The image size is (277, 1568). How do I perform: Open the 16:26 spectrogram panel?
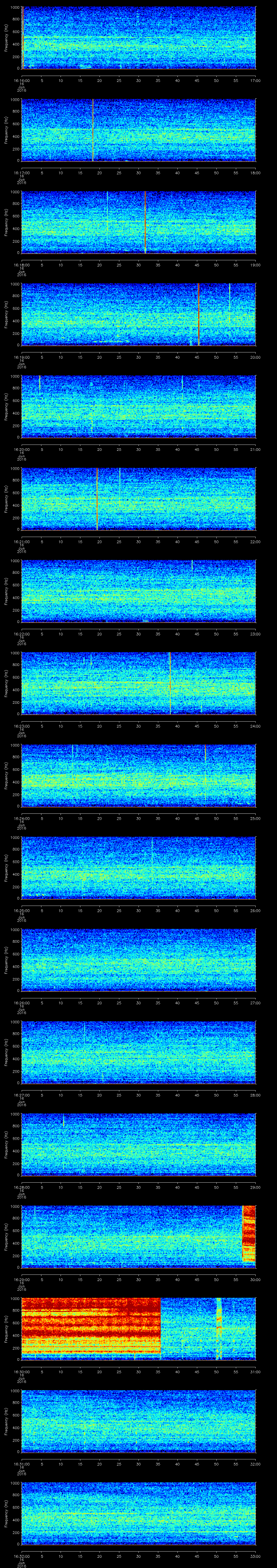click(x=139, y=960)
